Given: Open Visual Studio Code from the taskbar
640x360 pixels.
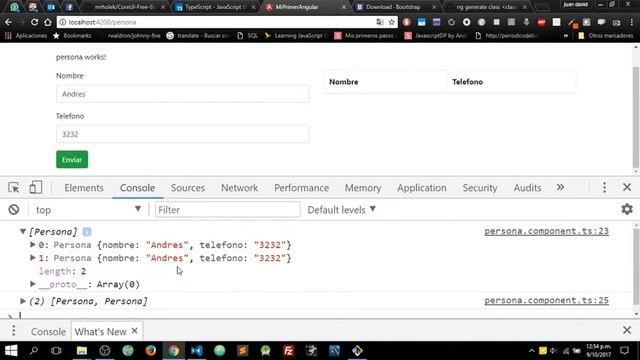Looking at the screenshot, I should click(196, 351).
